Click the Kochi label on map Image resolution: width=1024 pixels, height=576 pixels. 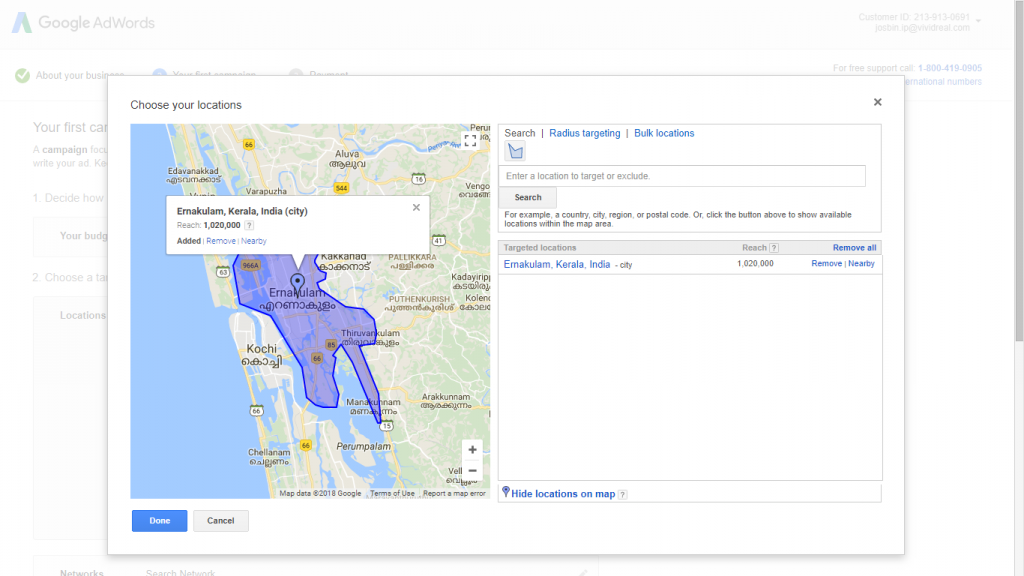(262, 355)
